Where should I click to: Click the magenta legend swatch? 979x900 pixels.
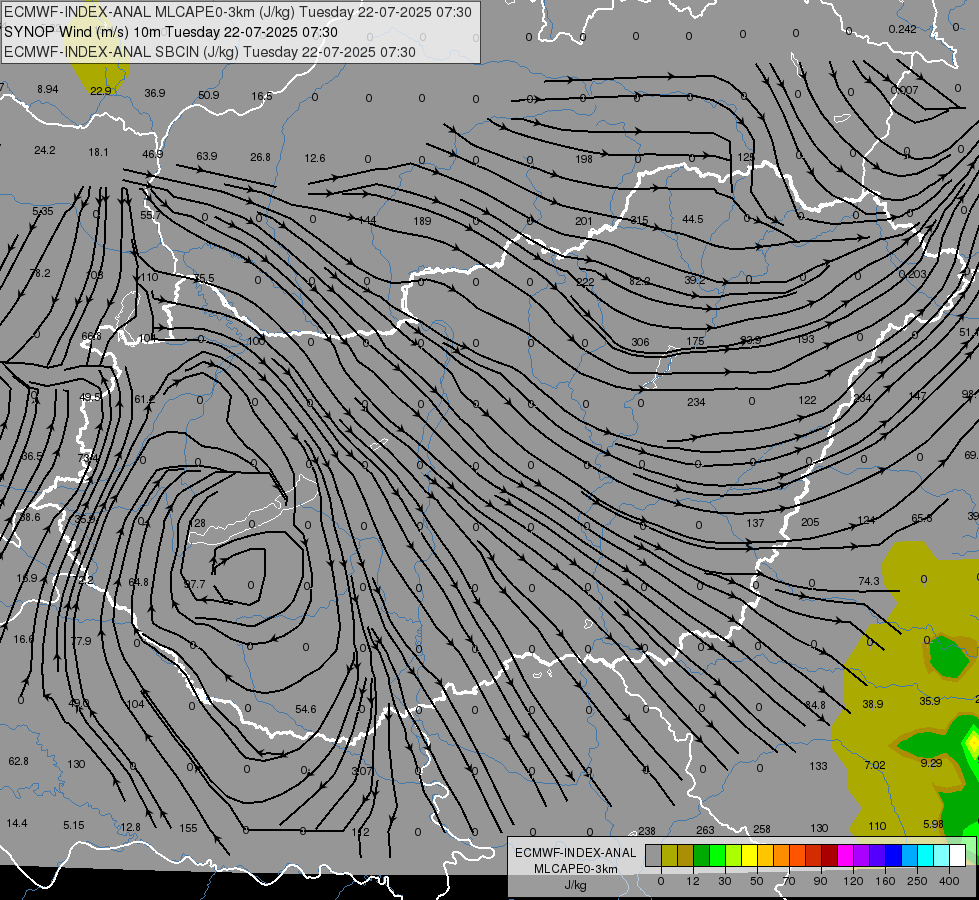click(x=846, y=855)
